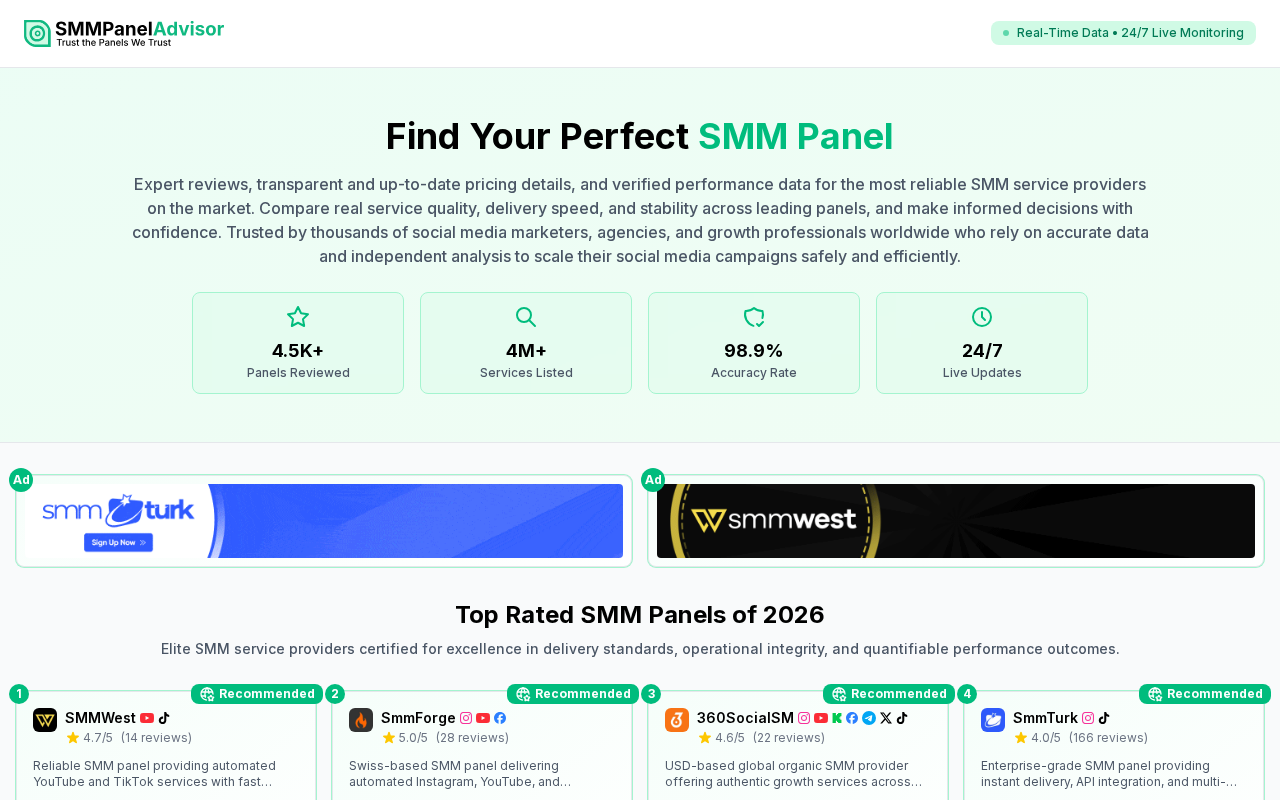Click the SmmTurk blue logo icon
1280x800 pixels.
(993, 720)
